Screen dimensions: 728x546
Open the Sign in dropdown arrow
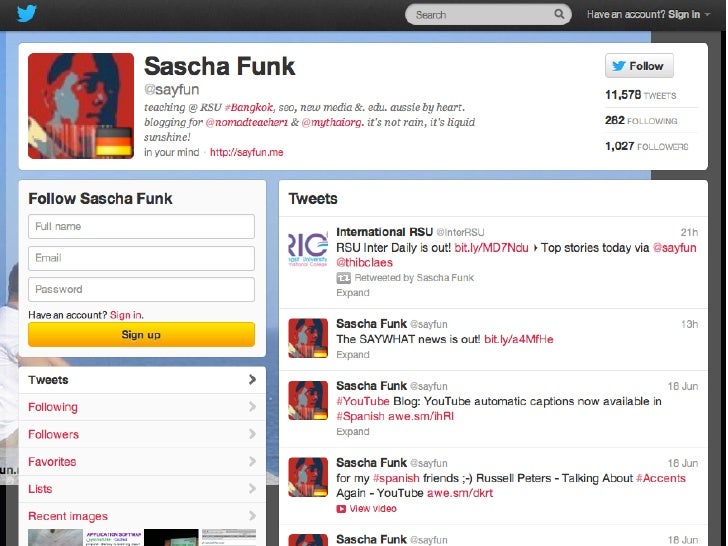[x=707, y=14]
